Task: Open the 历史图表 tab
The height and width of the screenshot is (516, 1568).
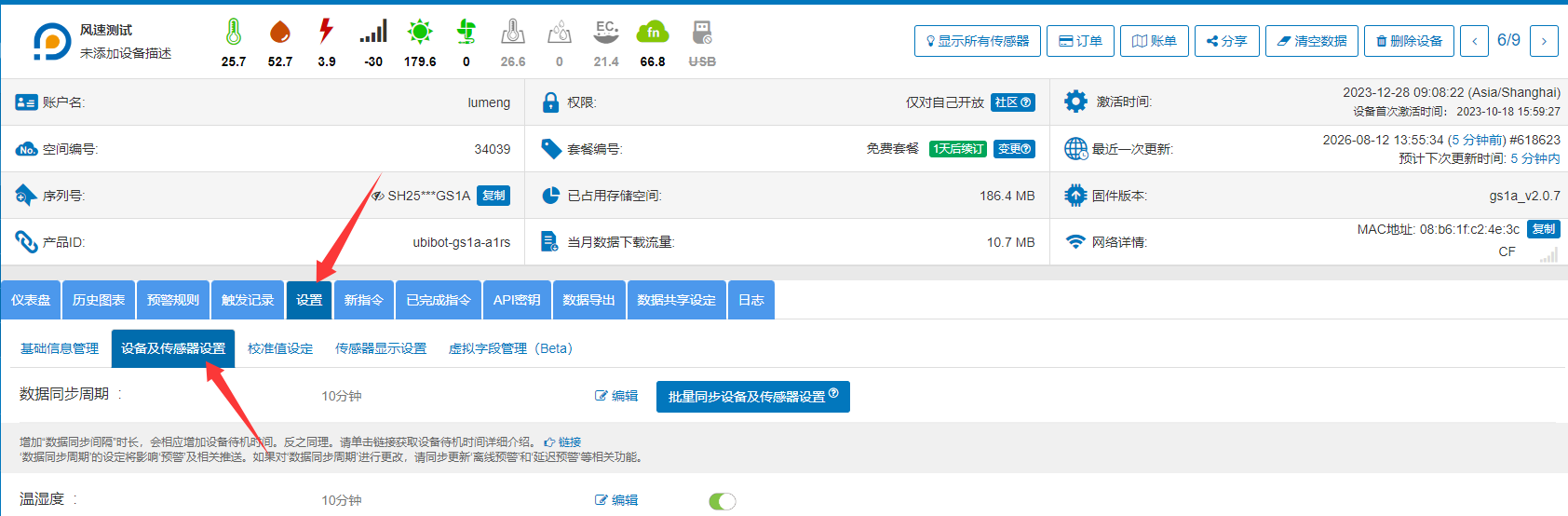Action: pyautogui.click(x=99, y=300)
